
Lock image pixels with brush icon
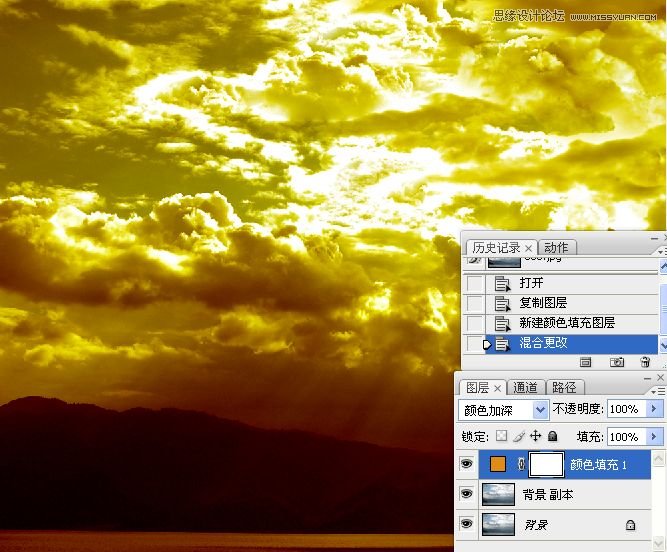[519, 436]
